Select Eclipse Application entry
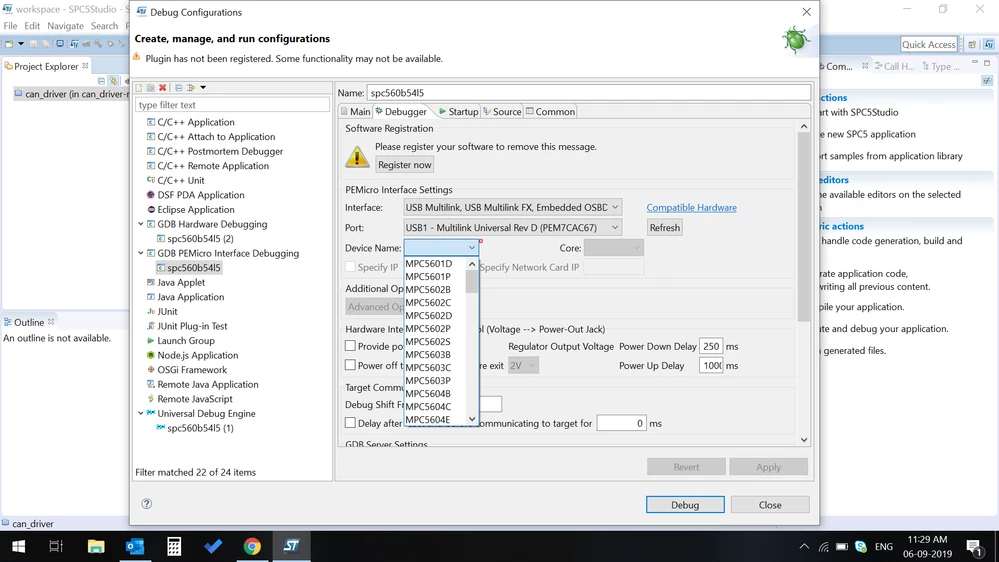 pos(196,210)
